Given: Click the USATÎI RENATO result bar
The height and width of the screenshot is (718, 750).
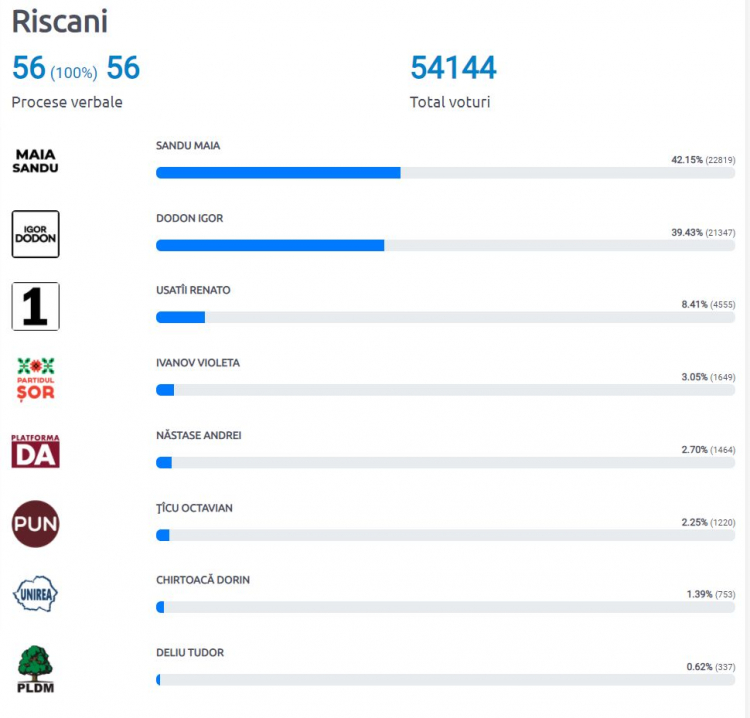Looking at the screenshot, I should click(445, 317).
